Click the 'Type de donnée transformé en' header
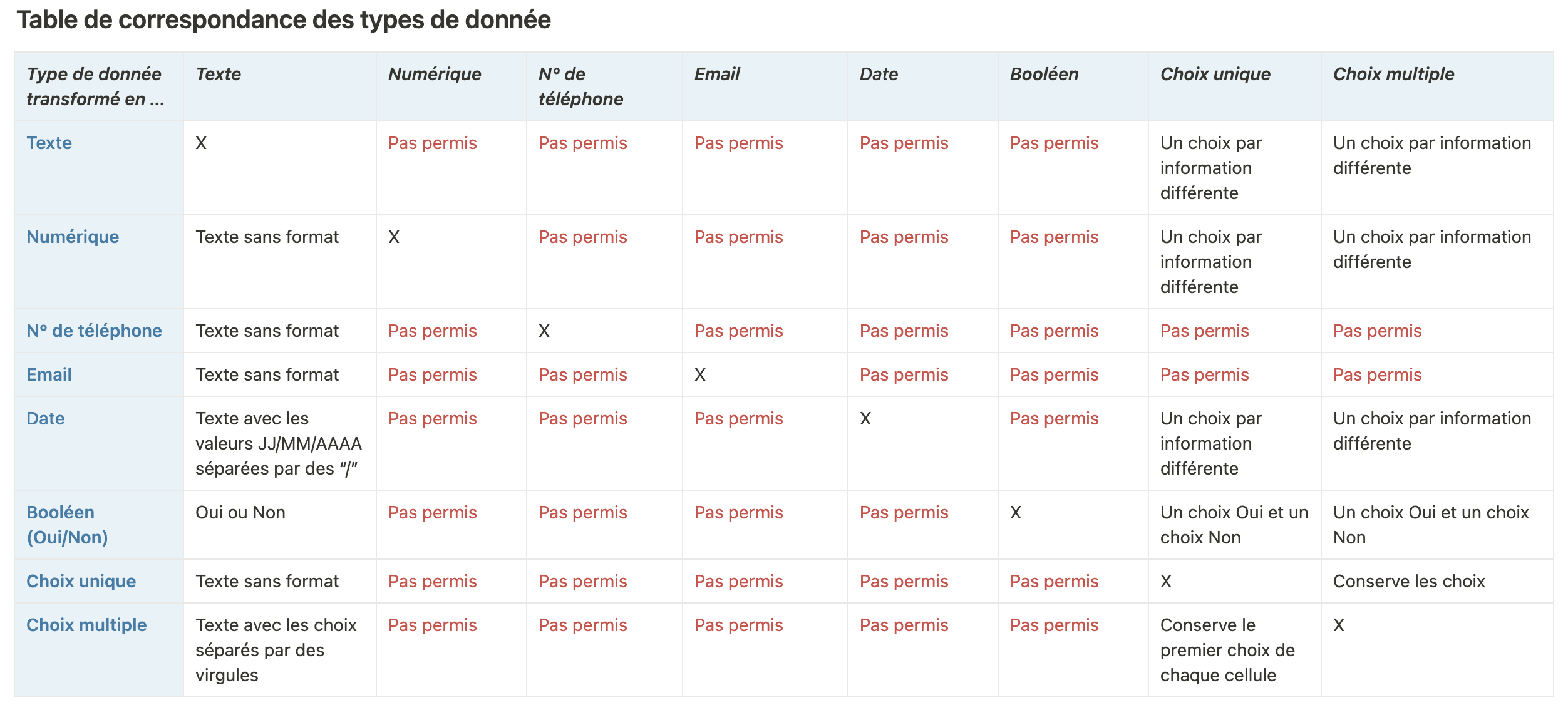The width and height of the screenshot is (1568, 710). [95, 86]
